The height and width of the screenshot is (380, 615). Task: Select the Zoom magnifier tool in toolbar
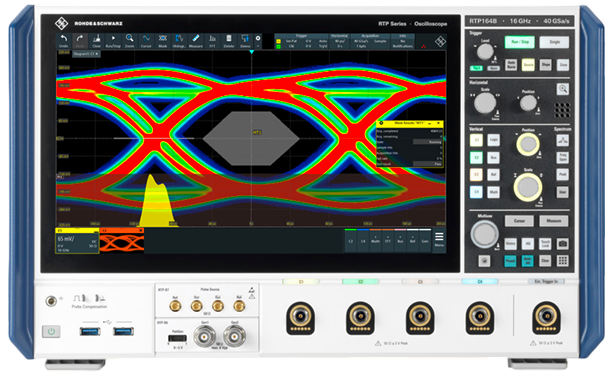tap(129, 41)
